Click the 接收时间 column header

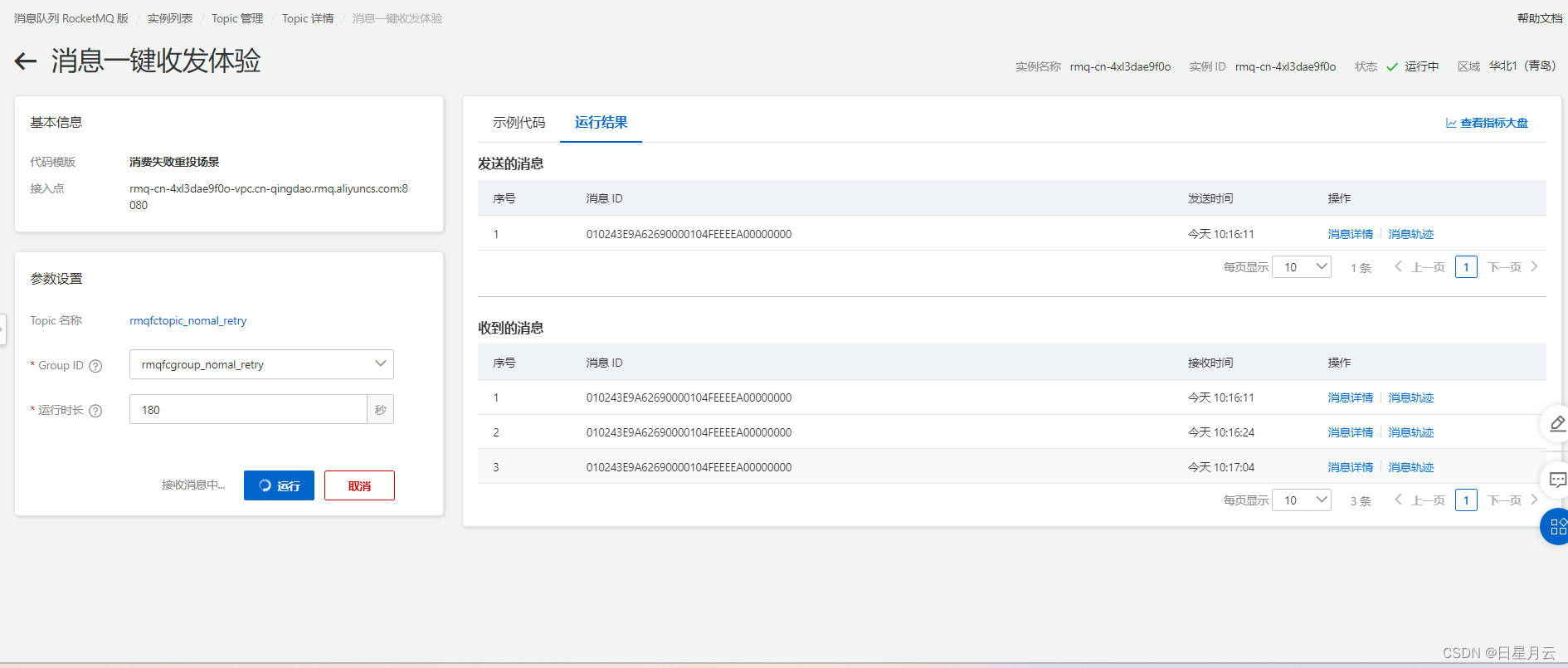point(1210,363)
